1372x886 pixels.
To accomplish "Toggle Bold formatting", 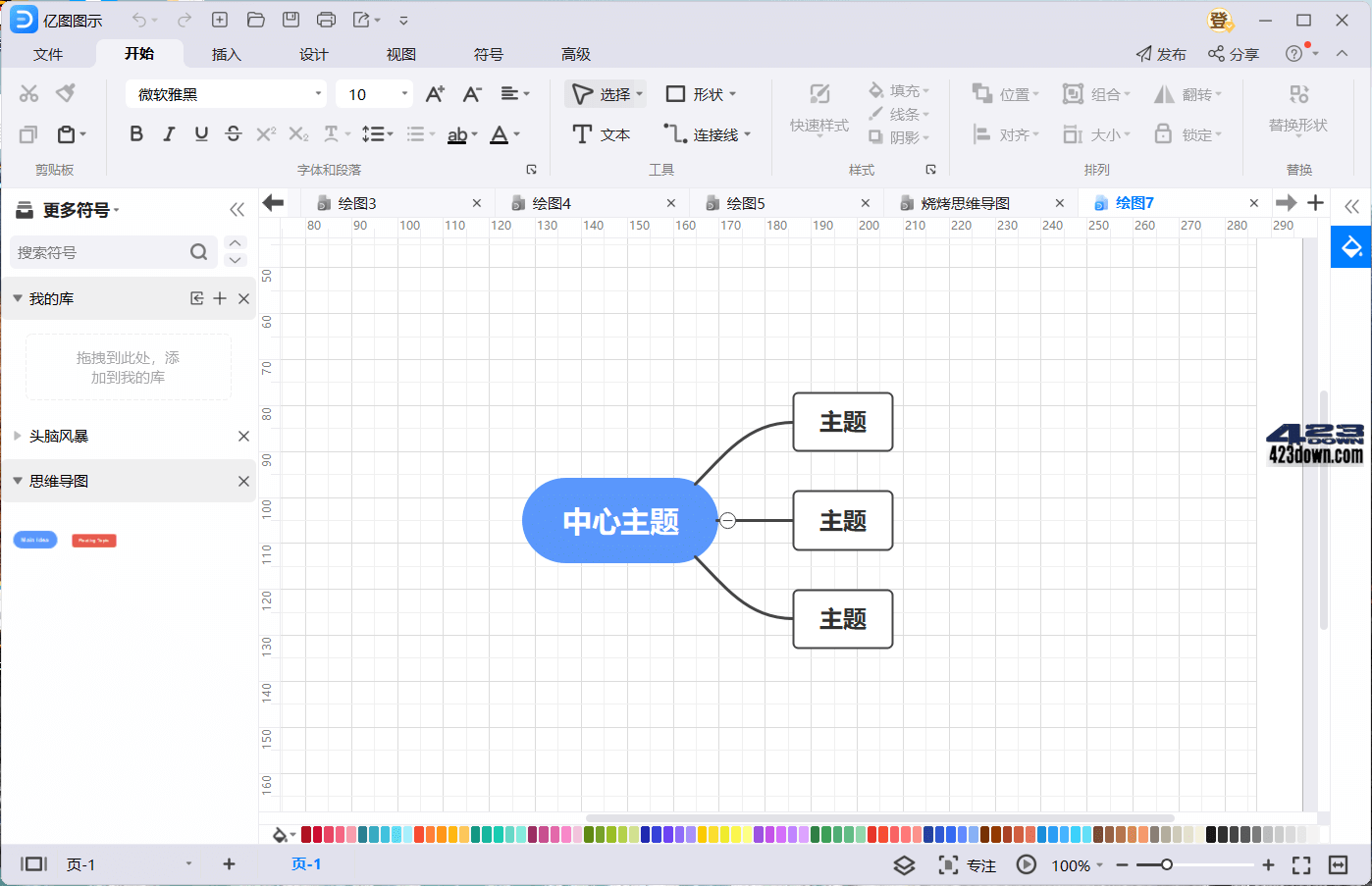I will 136,133.
